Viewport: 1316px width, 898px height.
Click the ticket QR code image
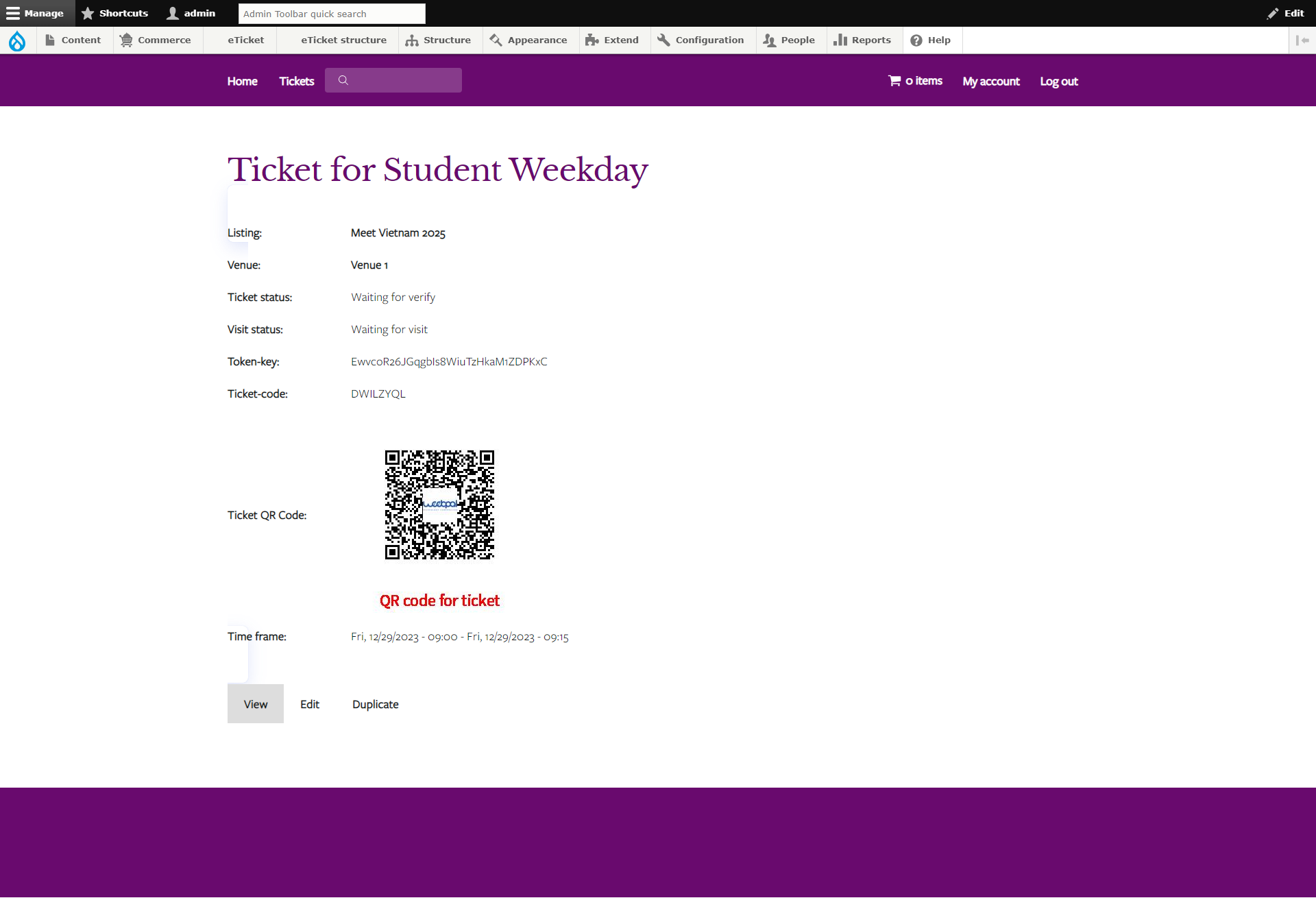439,505
